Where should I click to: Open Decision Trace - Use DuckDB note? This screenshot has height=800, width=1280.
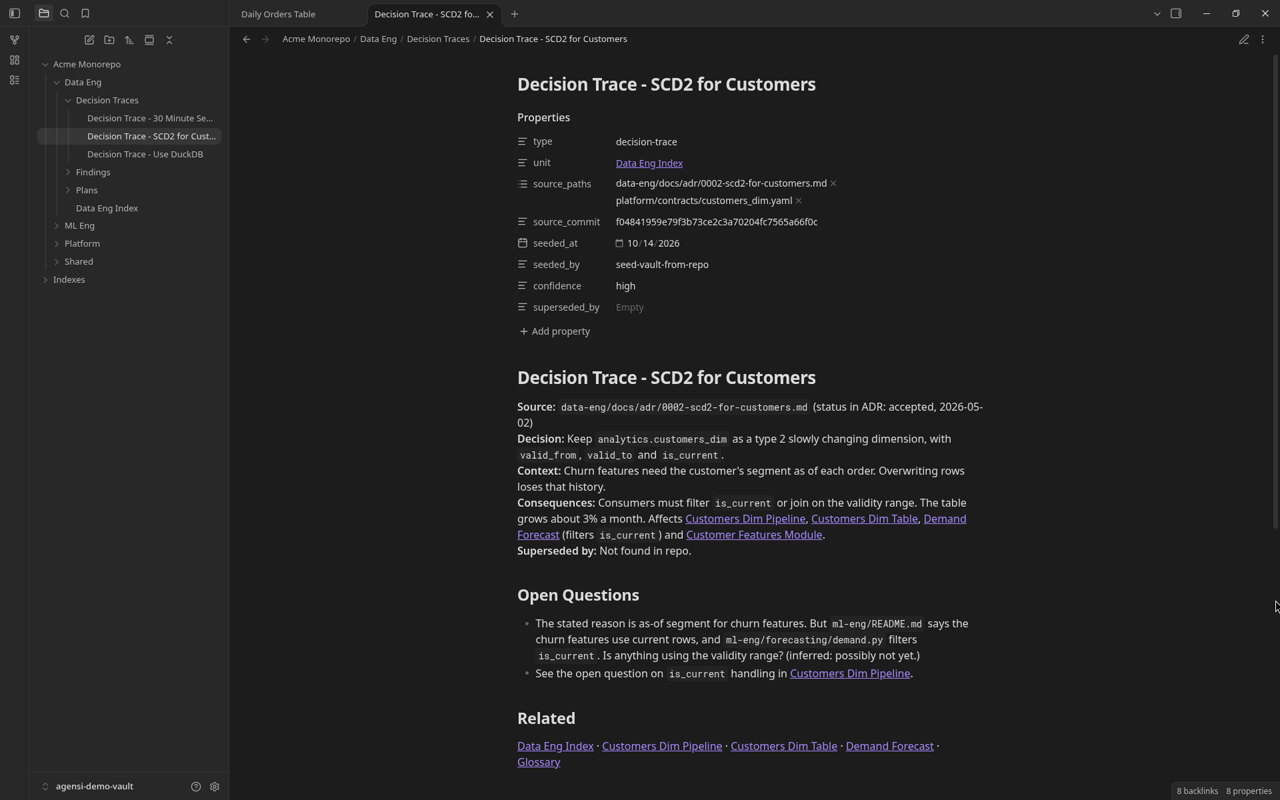(145, 154)
